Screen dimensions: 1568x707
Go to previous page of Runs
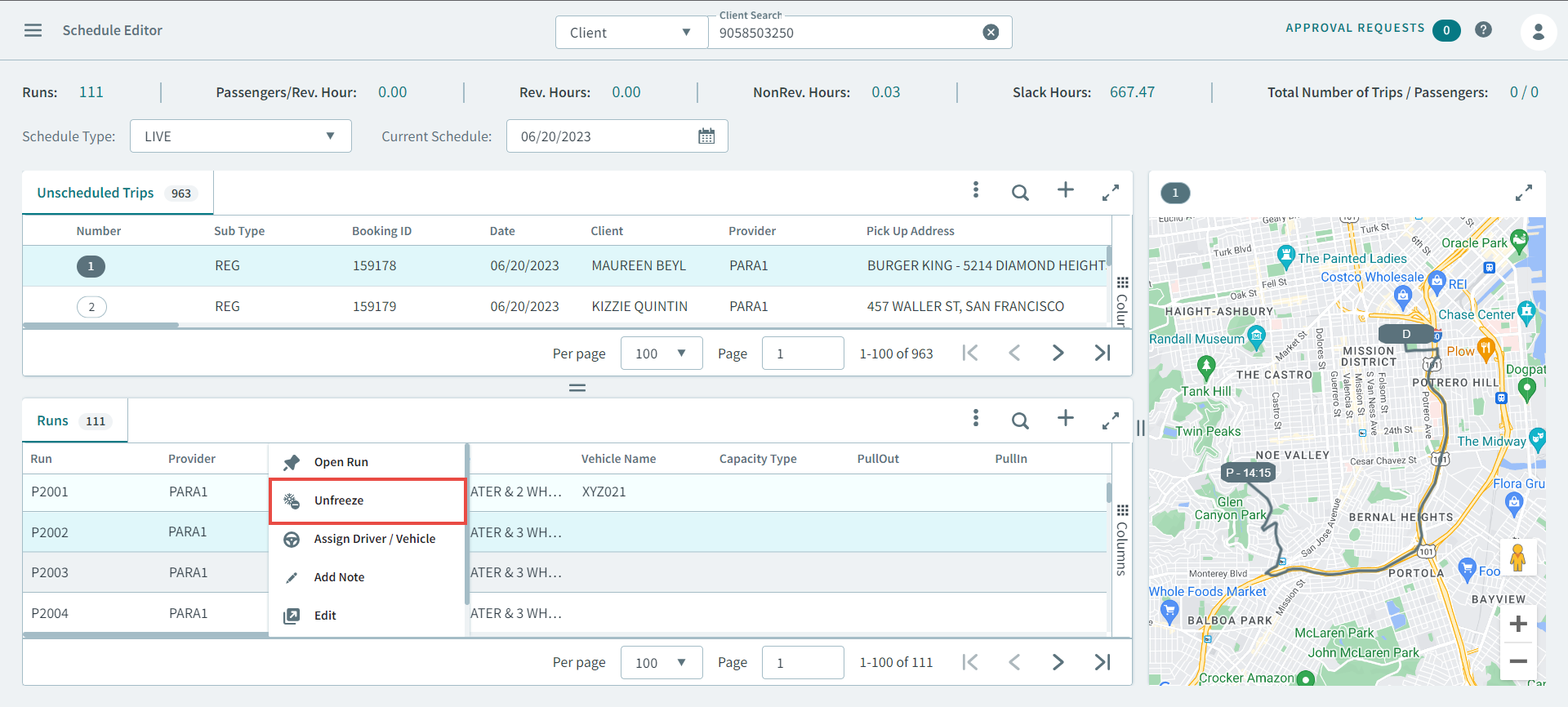tap(1014, 662)
